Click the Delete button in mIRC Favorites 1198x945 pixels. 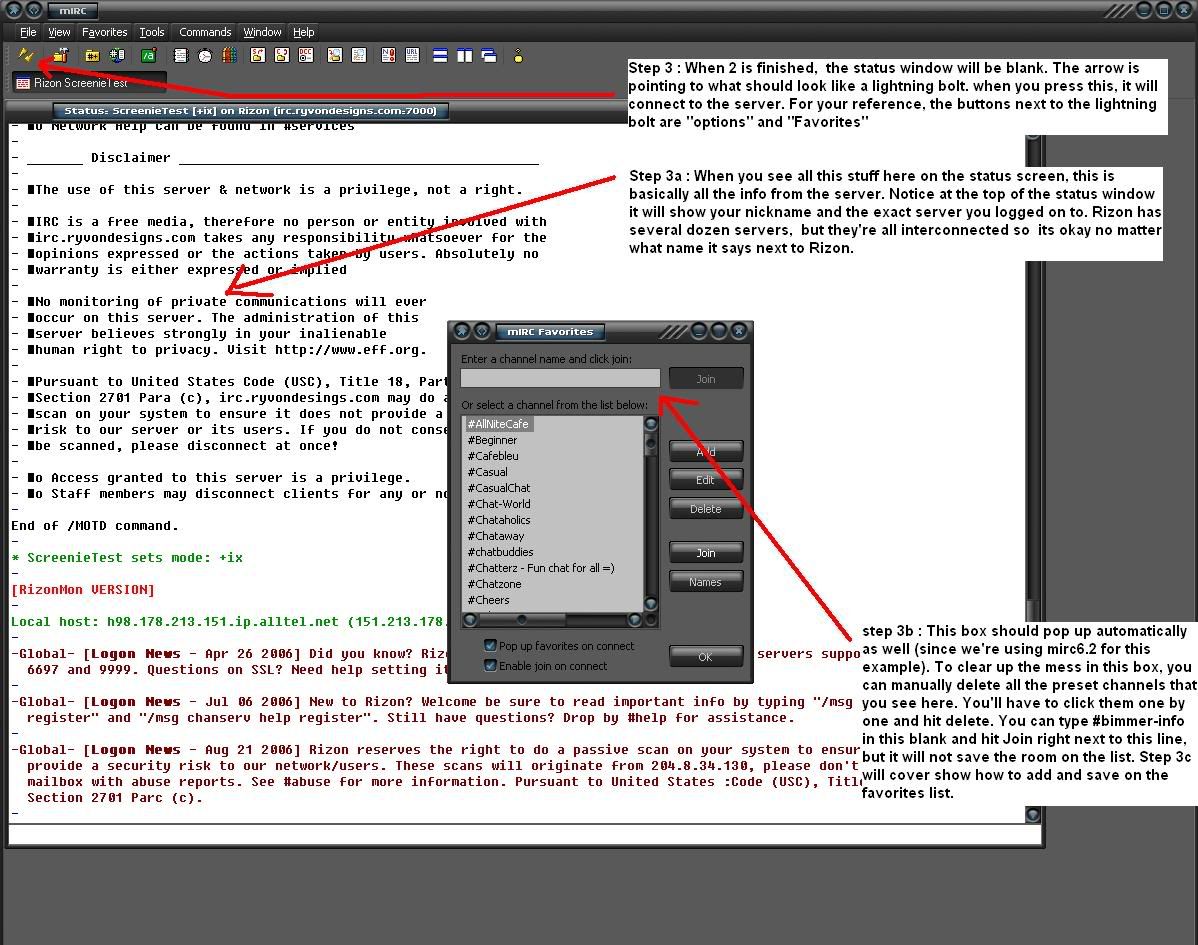tap(706, 509)
